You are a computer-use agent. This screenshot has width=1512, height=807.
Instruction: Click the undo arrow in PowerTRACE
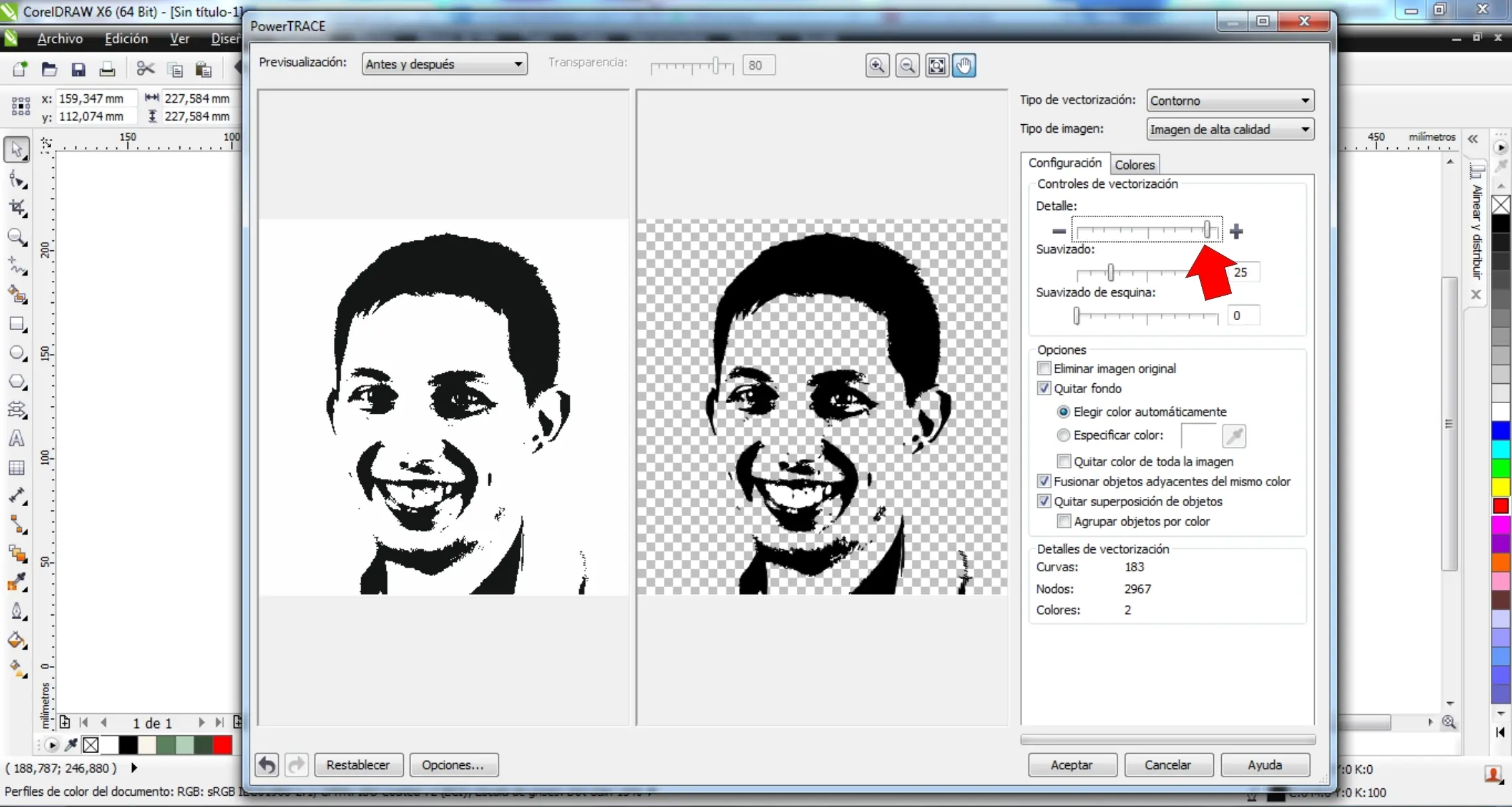pyautogui.click(x=266, y=764)
